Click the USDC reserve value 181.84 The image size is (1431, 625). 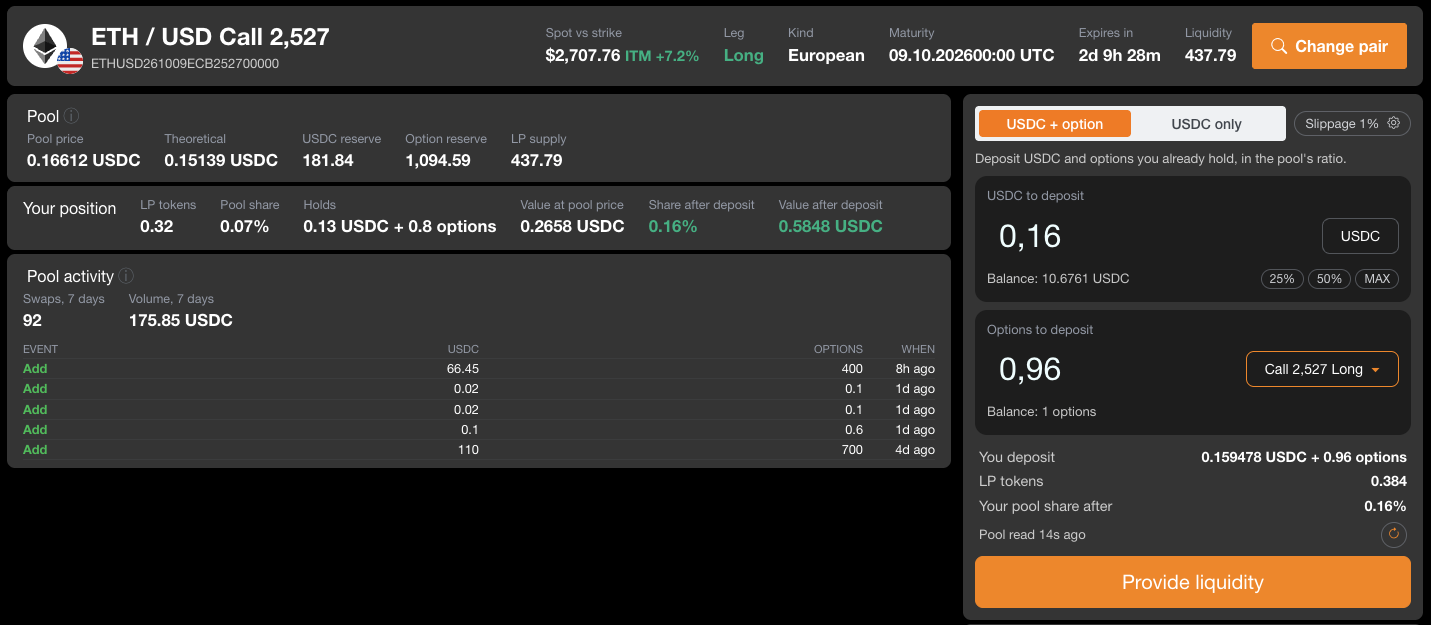328,160
